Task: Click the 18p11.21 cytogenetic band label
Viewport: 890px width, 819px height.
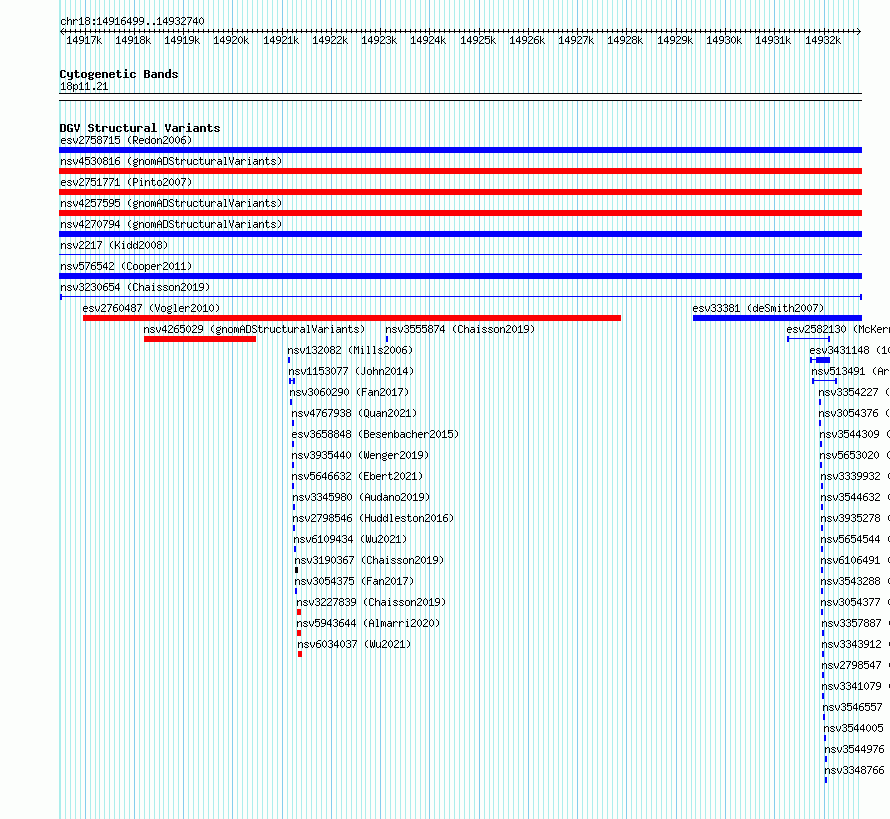Action: click(84, 86)
